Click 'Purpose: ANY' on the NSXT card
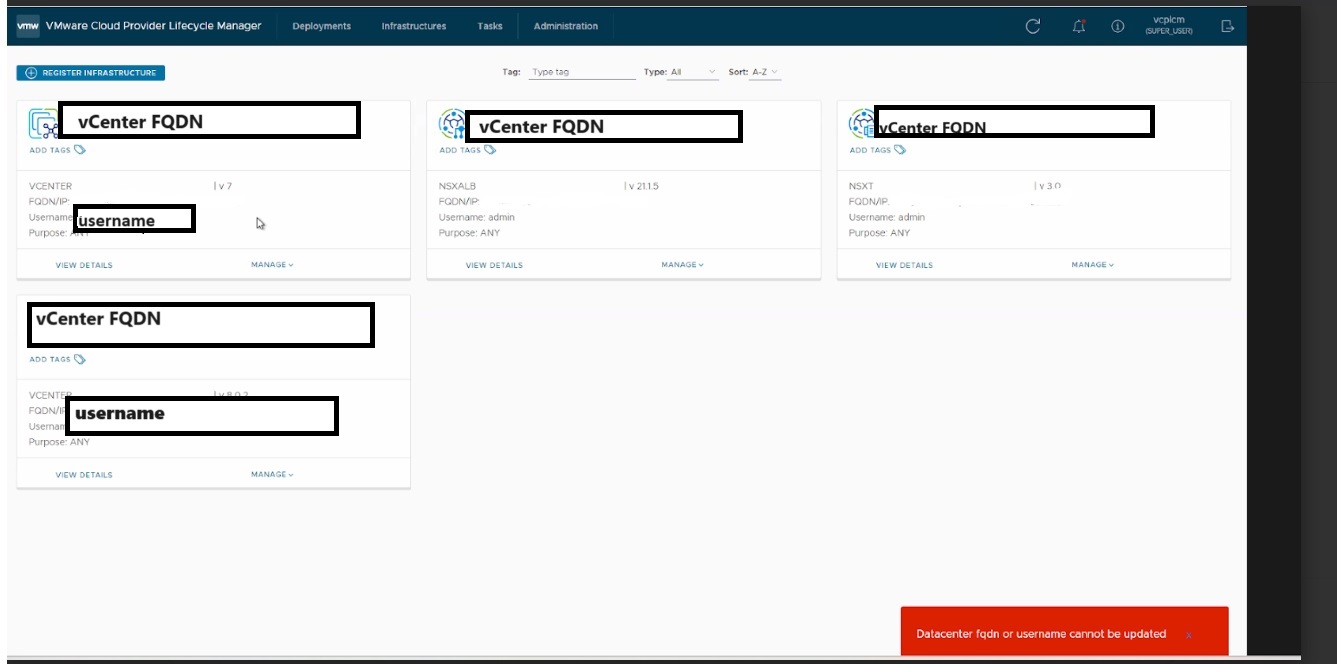 pos(879,233)
